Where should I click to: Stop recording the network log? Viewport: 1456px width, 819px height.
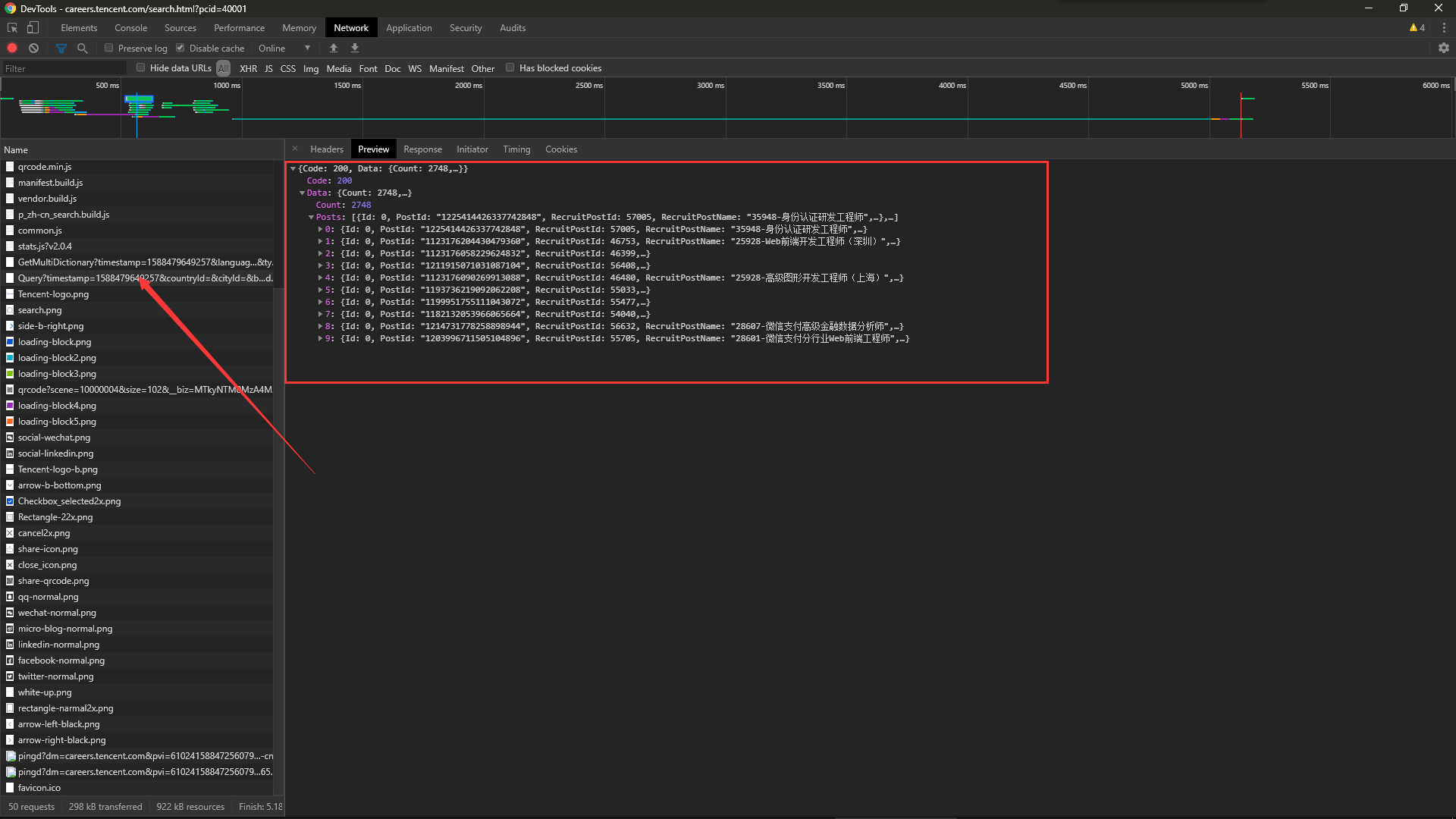pos(12,48)
